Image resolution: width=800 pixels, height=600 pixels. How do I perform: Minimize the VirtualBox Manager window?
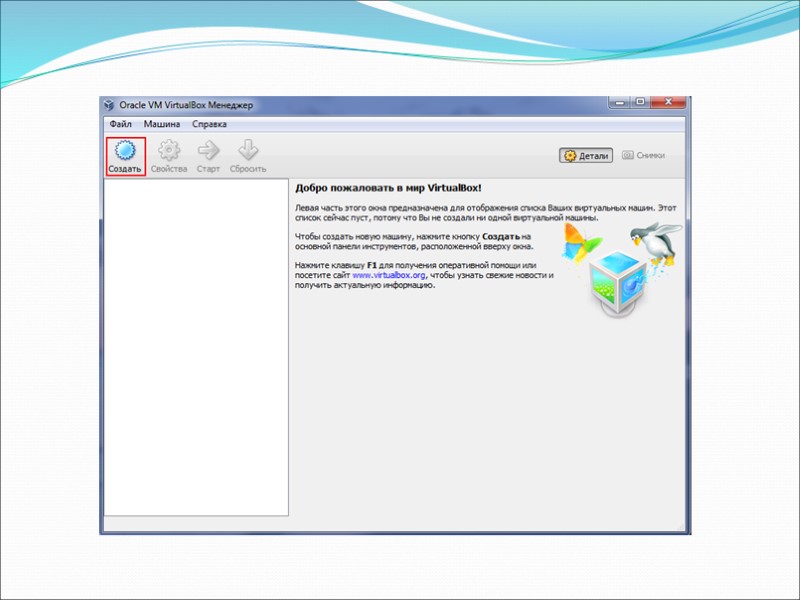[x=619, y=102]
